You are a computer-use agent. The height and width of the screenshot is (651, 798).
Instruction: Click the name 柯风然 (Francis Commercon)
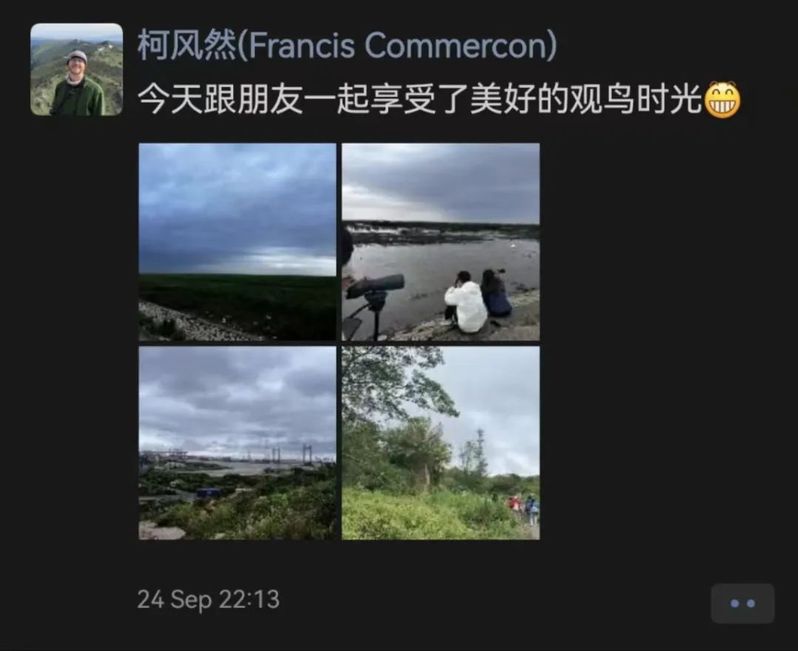coord(347,45)
